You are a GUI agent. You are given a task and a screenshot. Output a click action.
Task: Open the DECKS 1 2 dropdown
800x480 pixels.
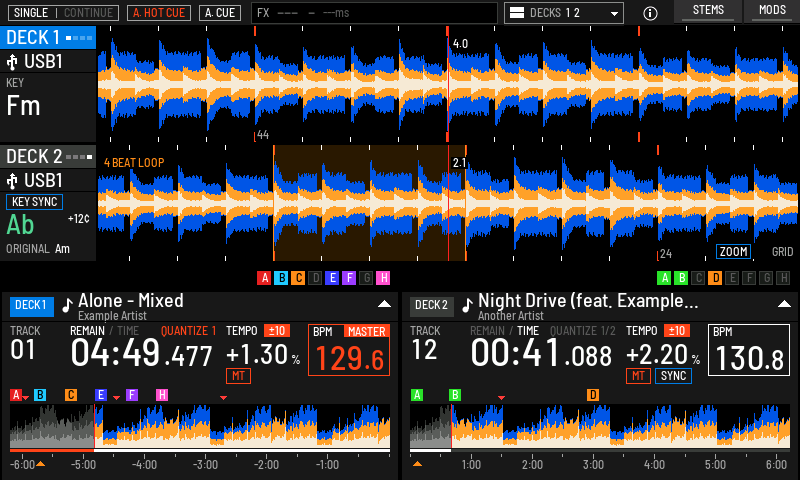[564, 13]
